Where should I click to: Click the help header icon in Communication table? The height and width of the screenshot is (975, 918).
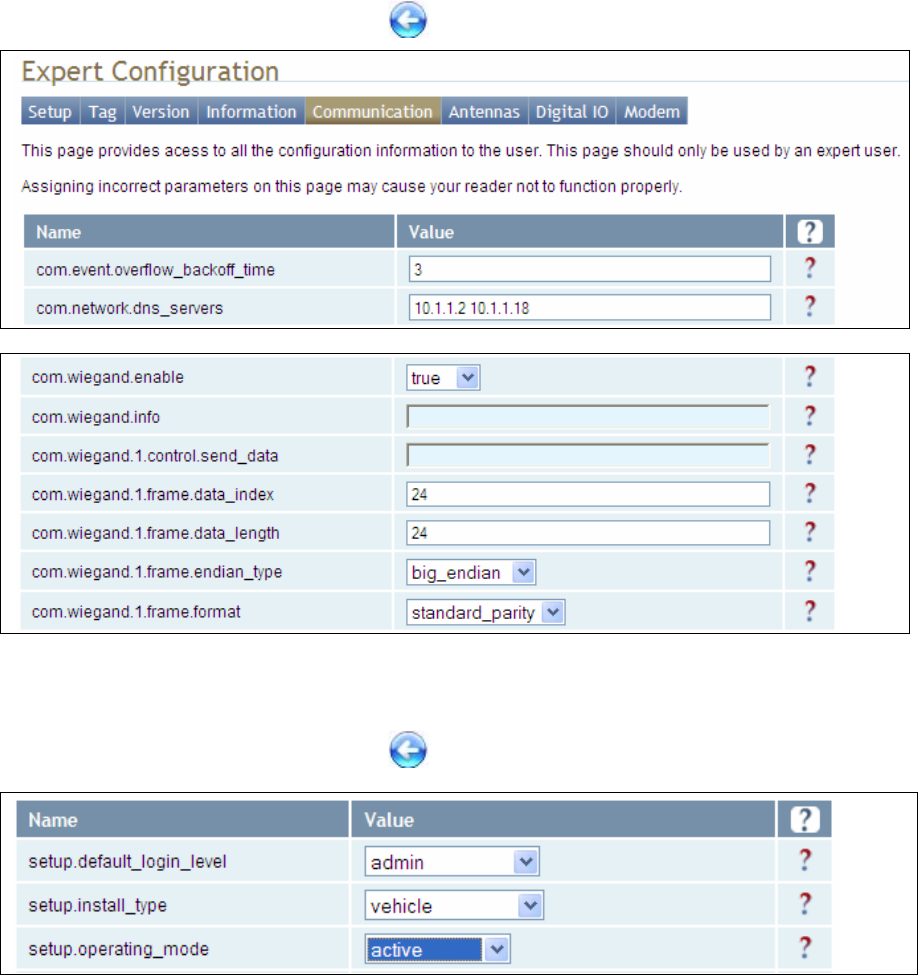(x=809, y=232)
